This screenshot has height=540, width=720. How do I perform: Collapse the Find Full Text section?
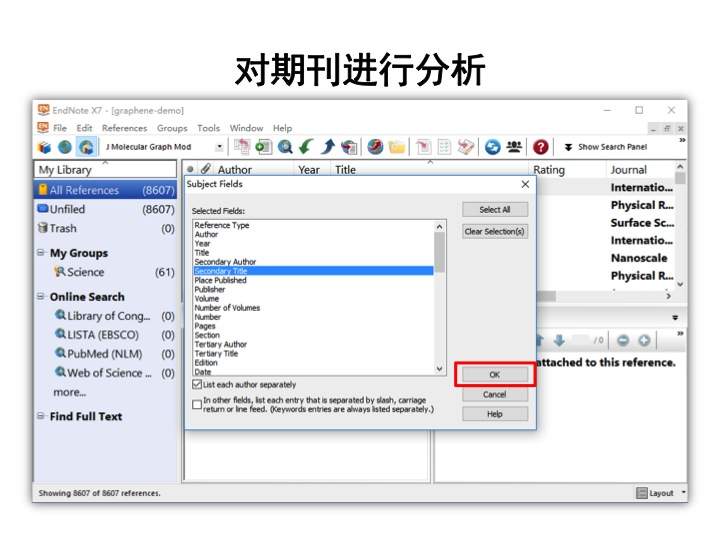41,416
